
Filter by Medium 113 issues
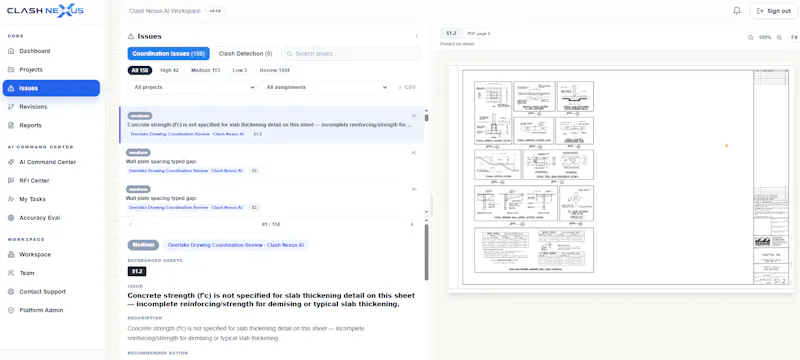206,70
